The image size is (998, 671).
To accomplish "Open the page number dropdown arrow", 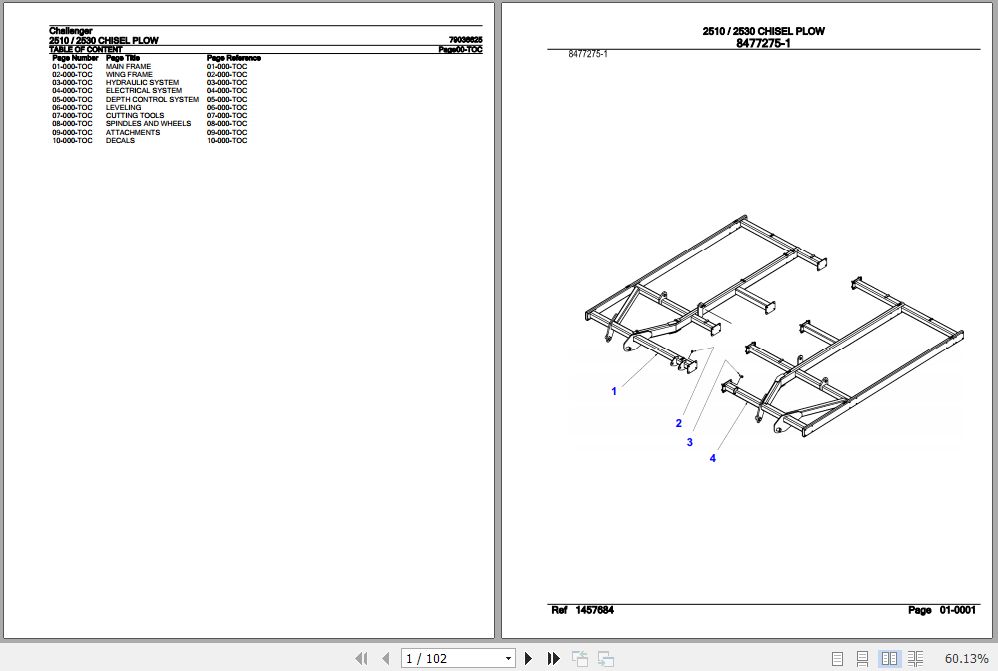I will click(x=508, y=658).
